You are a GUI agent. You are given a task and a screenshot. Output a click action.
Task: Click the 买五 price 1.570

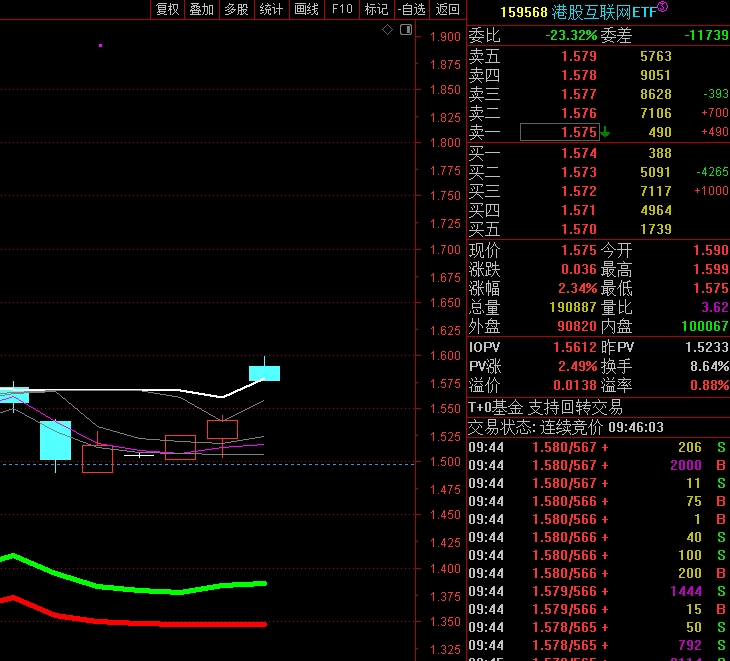click(x=579, y=229)
